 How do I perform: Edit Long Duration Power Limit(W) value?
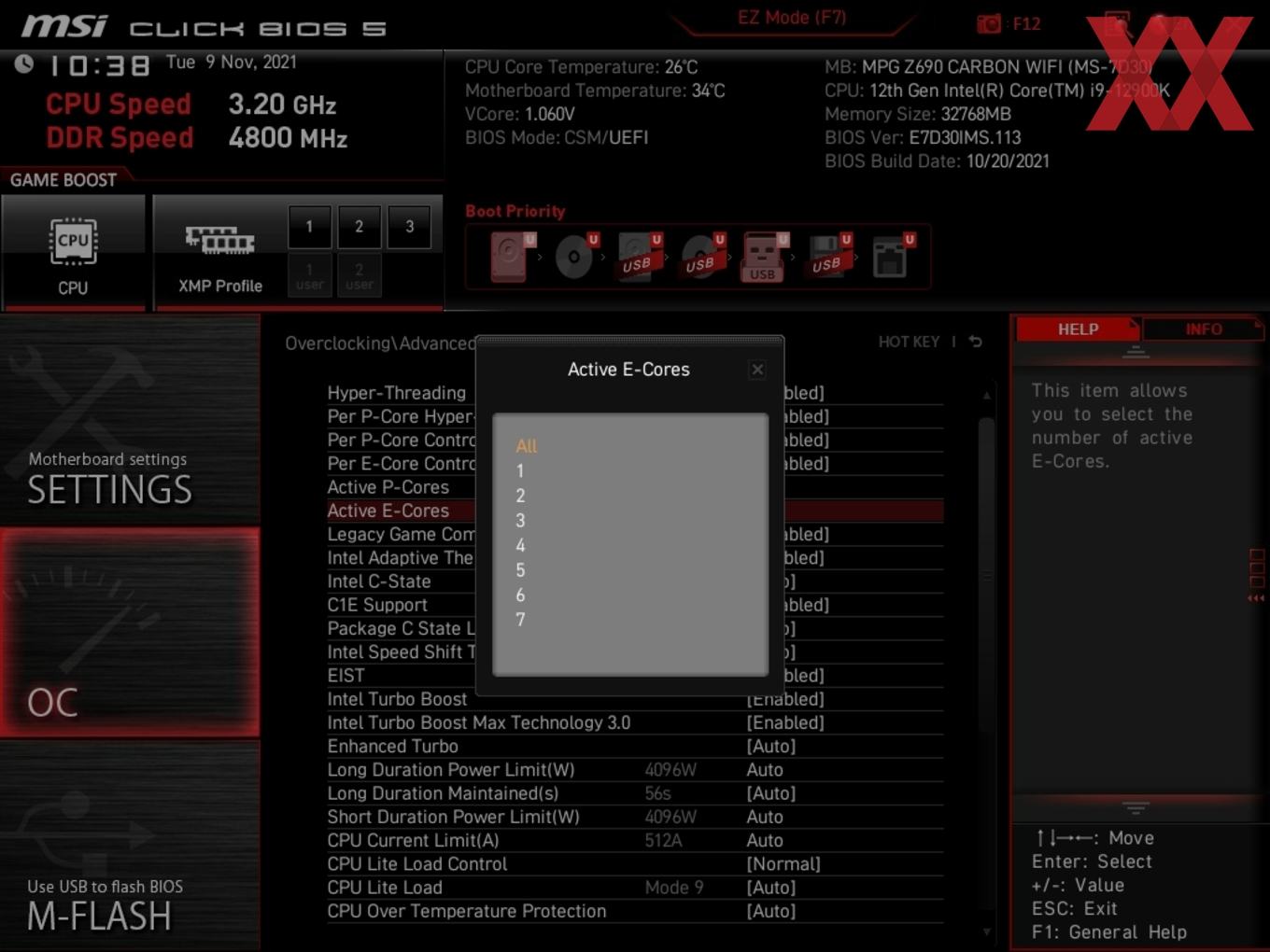tap(765, 770)
